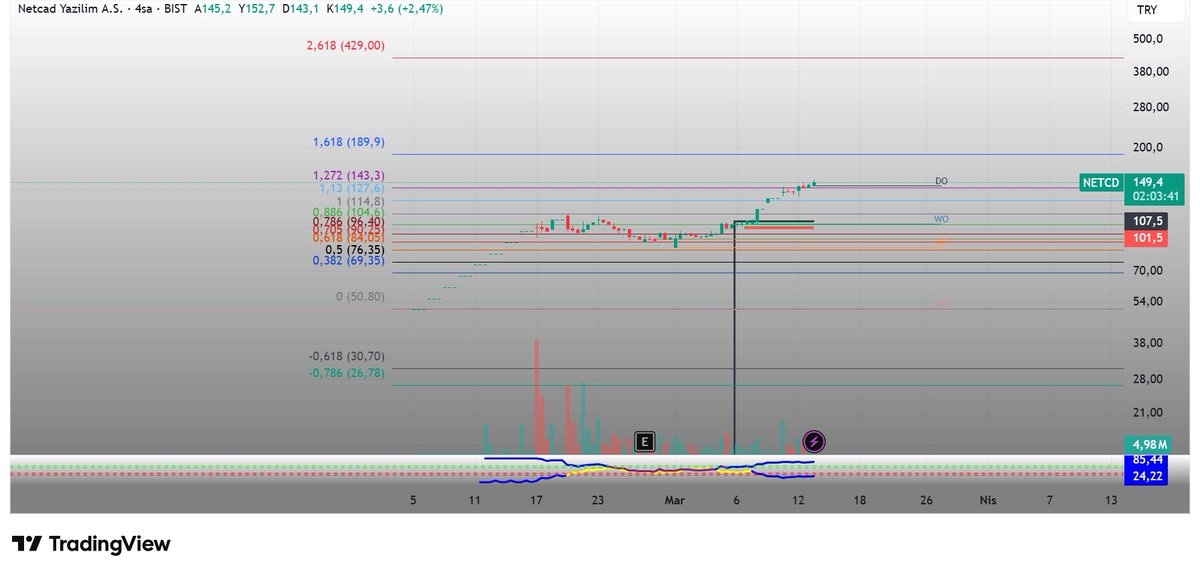The width and height of the screenshot is (1200, 574).
Task: Click the 70,00 price axis value
Action: tap(1147, 271)
